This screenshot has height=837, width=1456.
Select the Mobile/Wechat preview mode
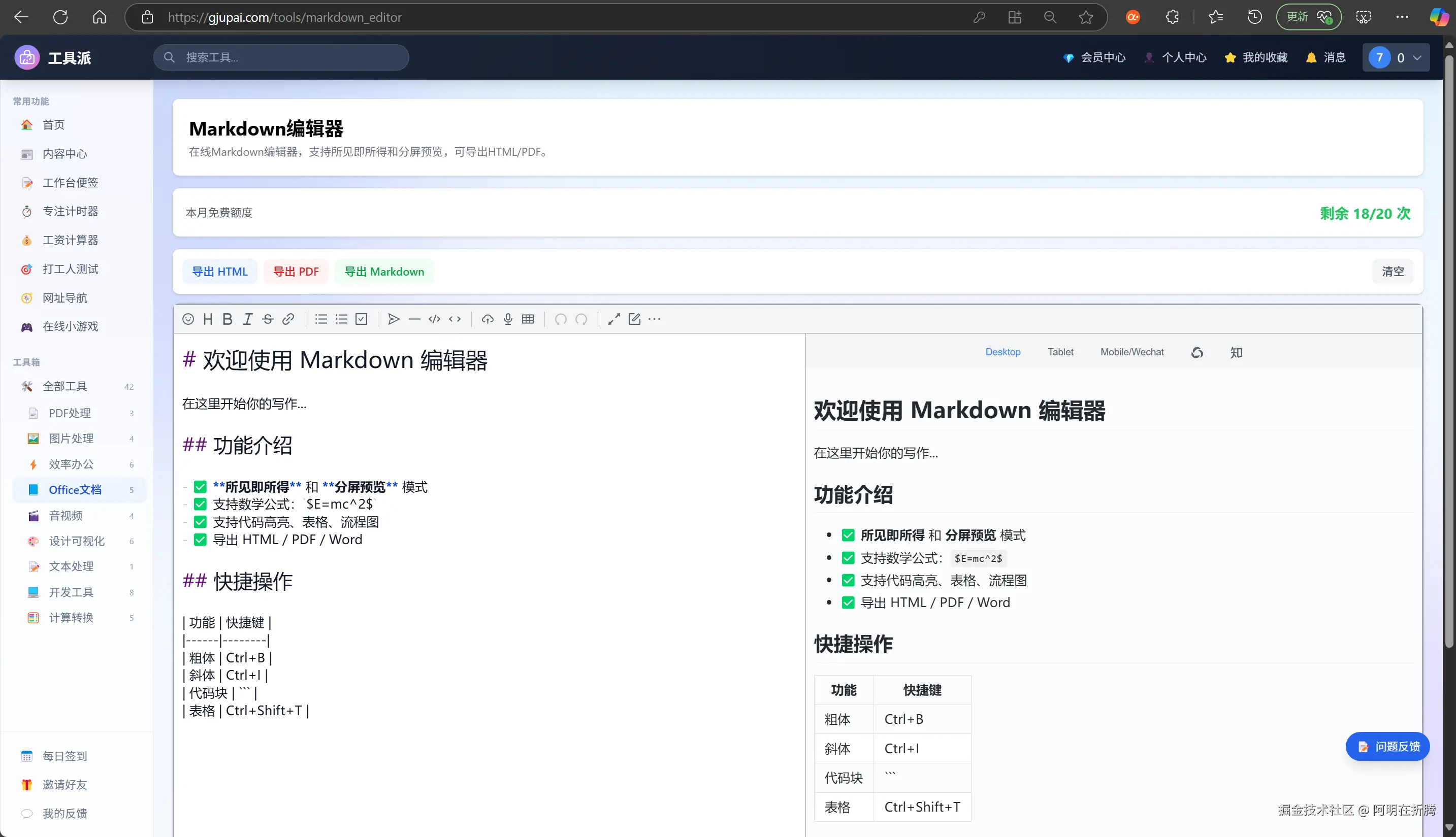(1131, 352)
